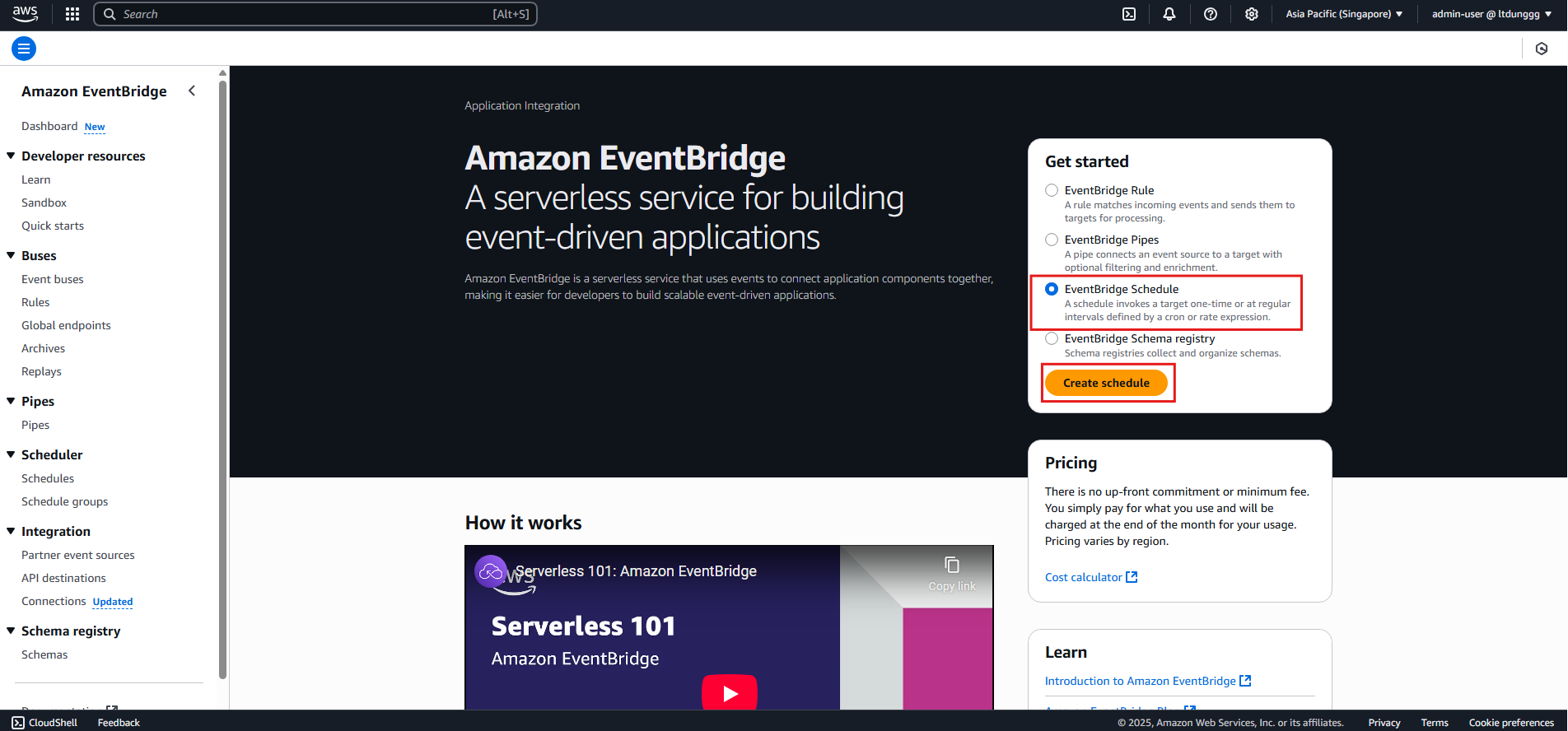Go to Event buses
Screen dimensions: 1568x731
coord(53,279)
